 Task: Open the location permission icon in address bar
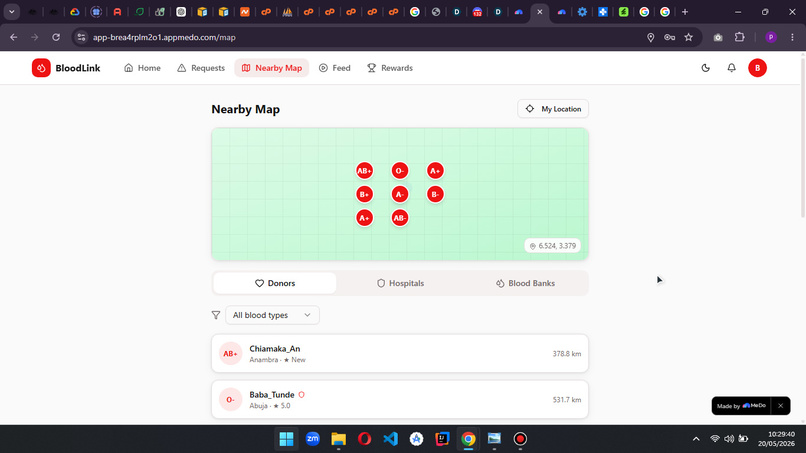650,37
